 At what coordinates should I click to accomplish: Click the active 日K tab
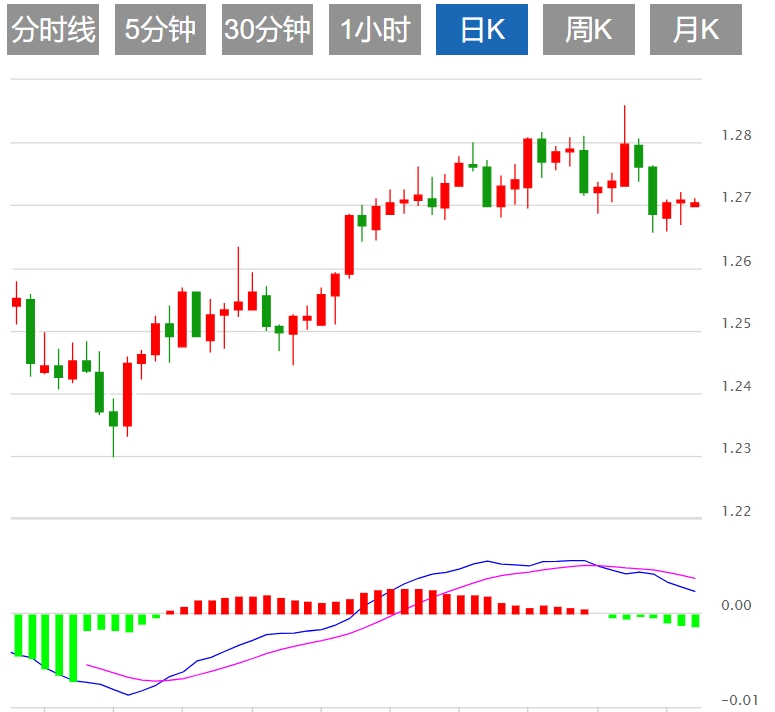[481, 30]
